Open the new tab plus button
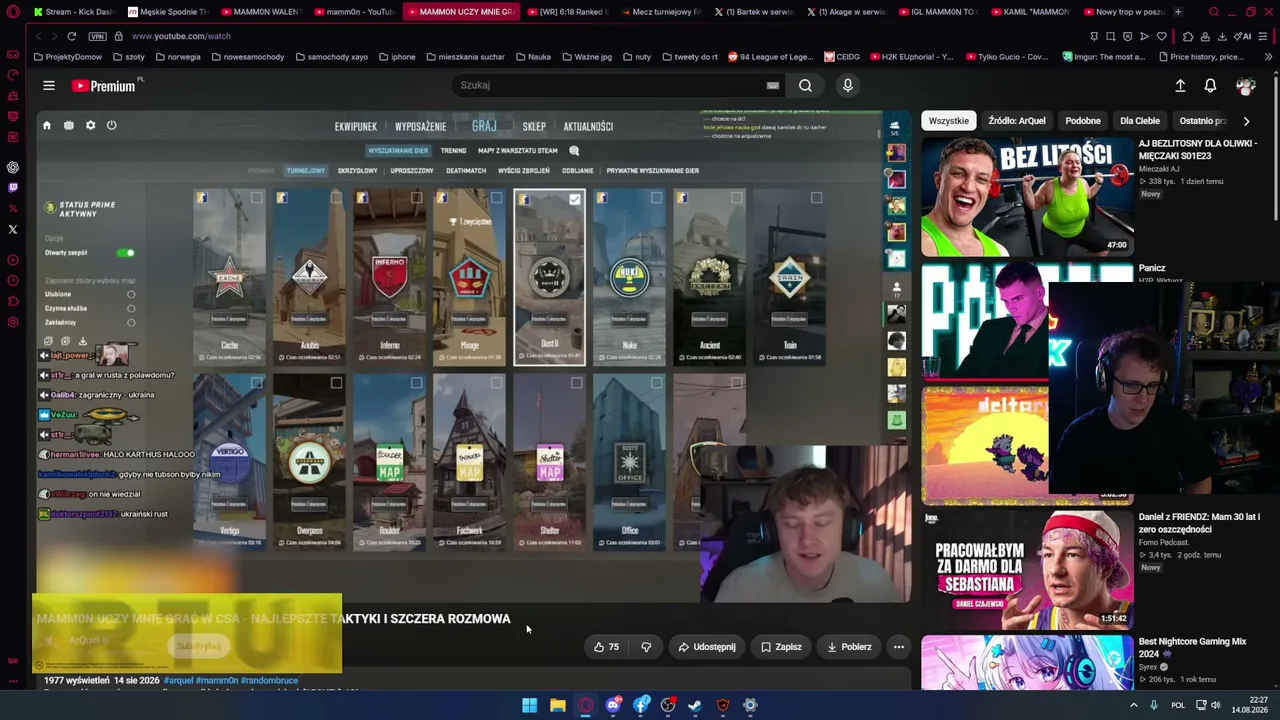This screenshot has width=1280, height=720. (1177, 12)
